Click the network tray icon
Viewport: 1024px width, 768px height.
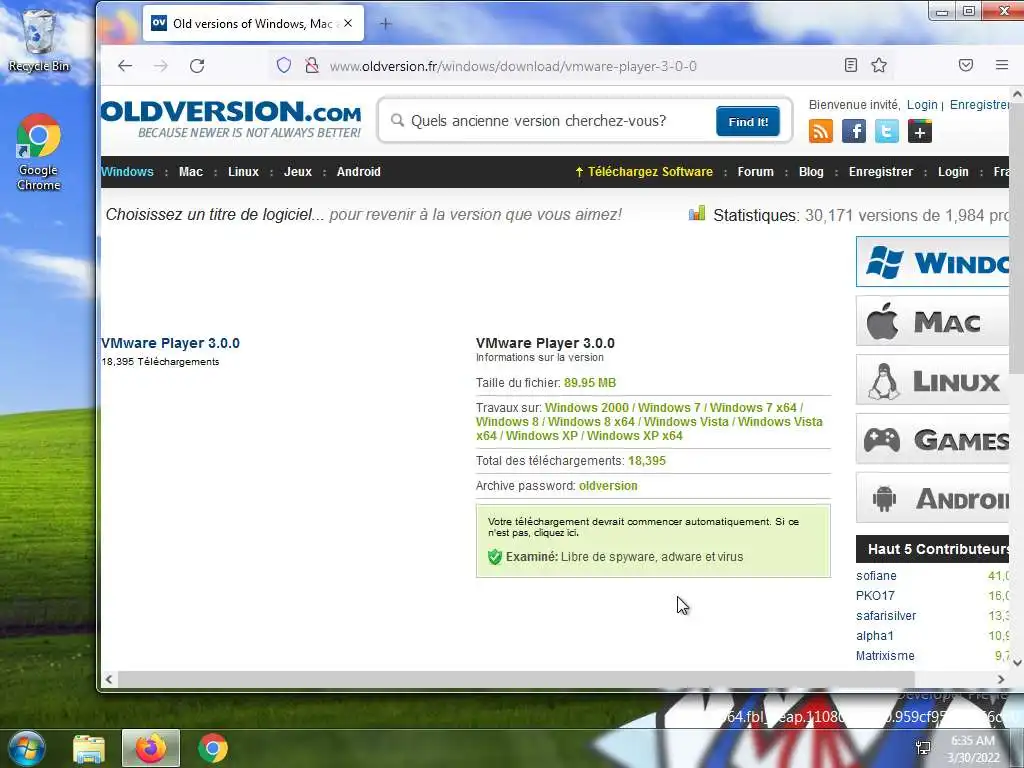click(923, 748)
